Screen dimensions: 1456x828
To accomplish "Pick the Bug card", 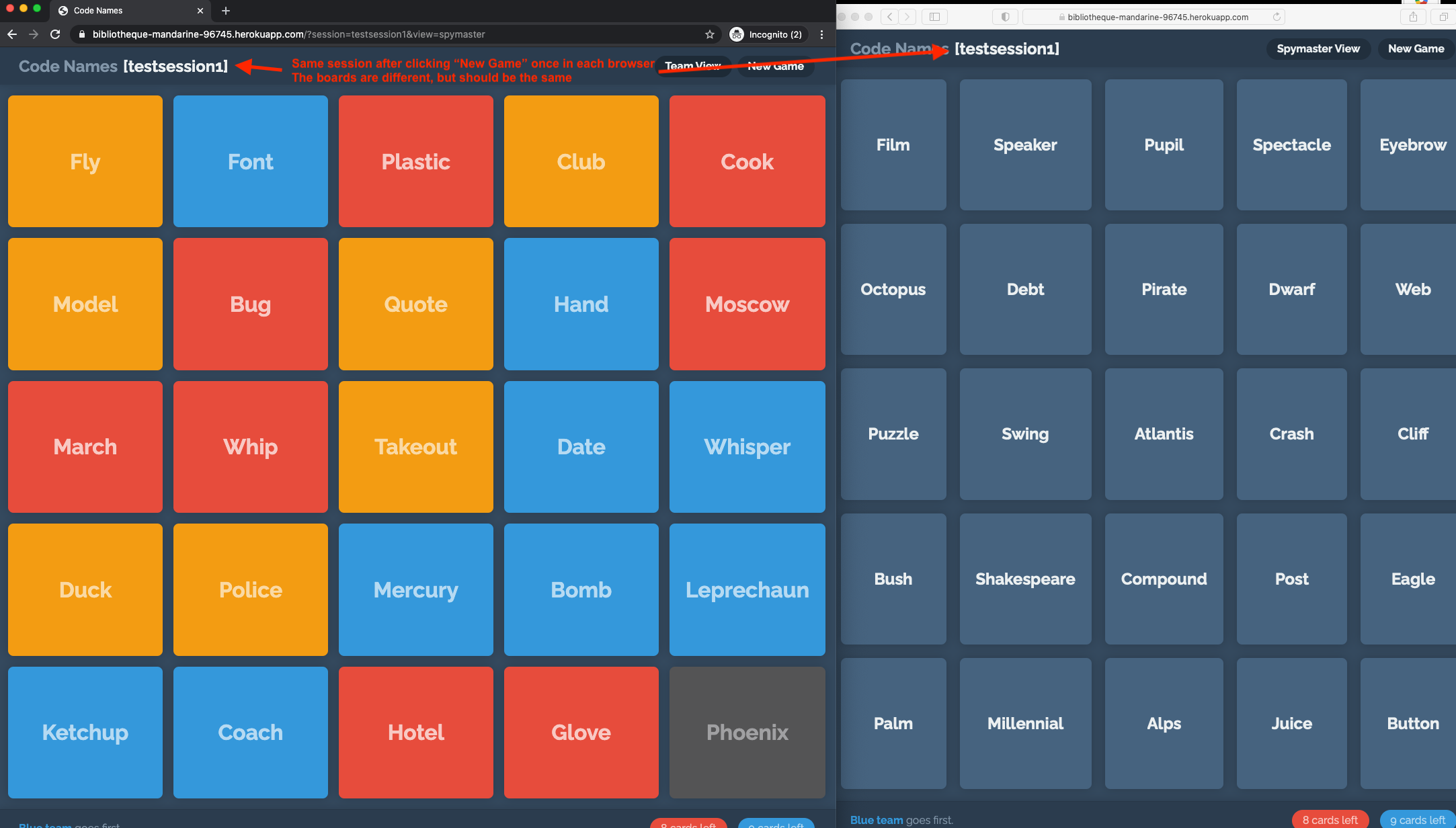I will 251,304.
